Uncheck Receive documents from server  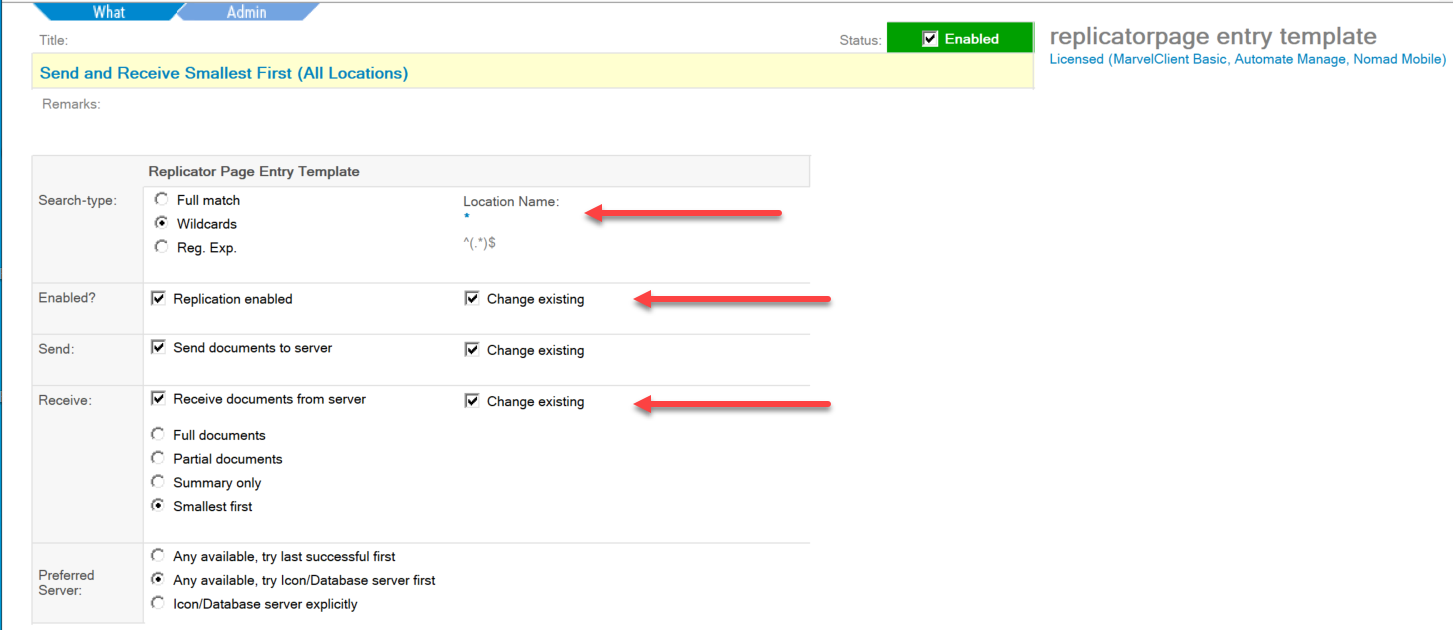pyautogui.click(x=158, y=399)
